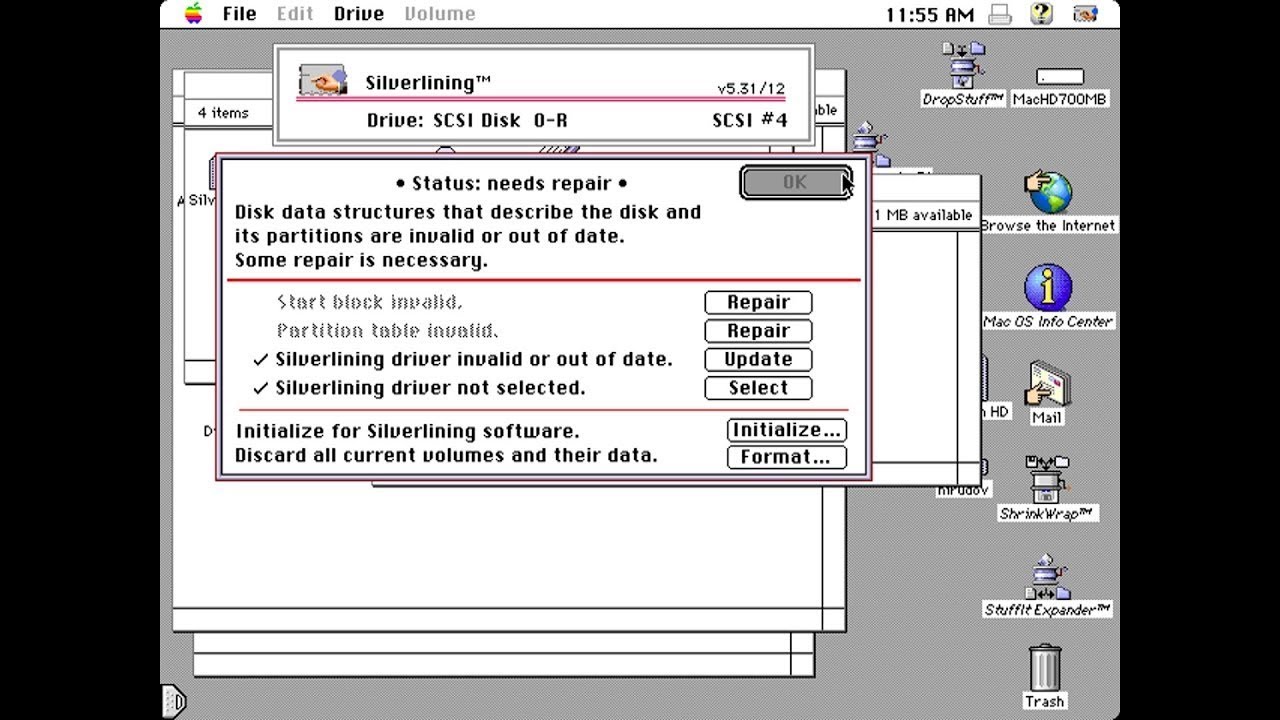Repair the invalid start block
The width and height of the screenshot is (1280, 720).
coord(758,302)
